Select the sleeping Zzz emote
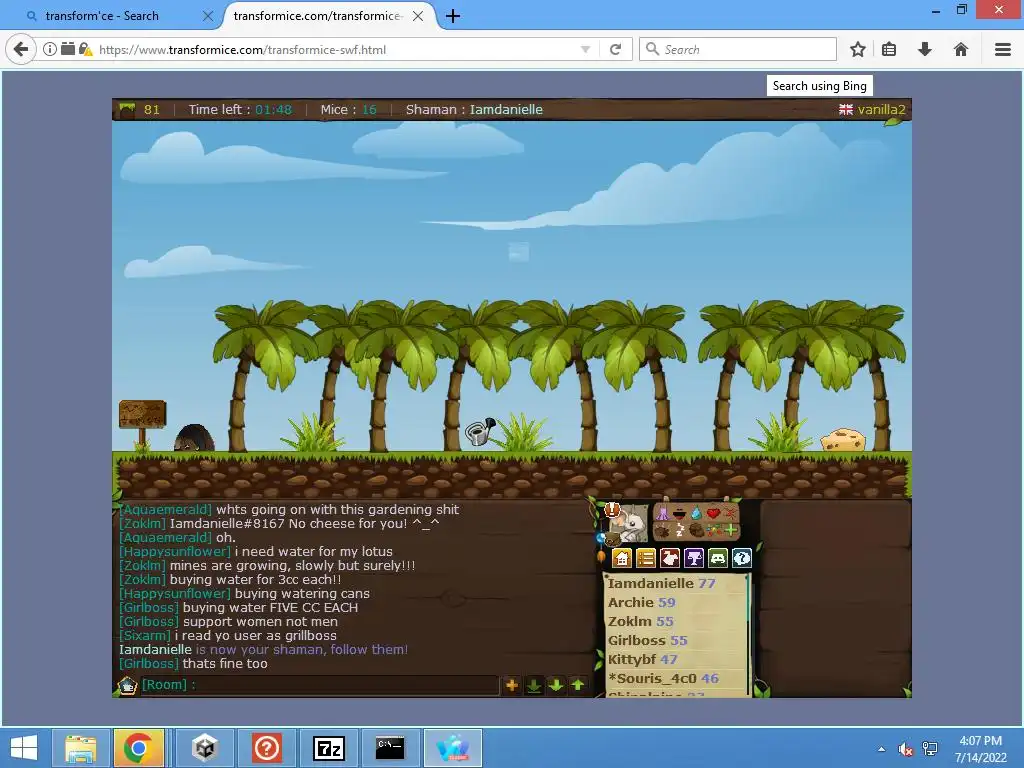The height and width of the screenshot is (768, 1024). pyautogui.click(x=680, y=530)
